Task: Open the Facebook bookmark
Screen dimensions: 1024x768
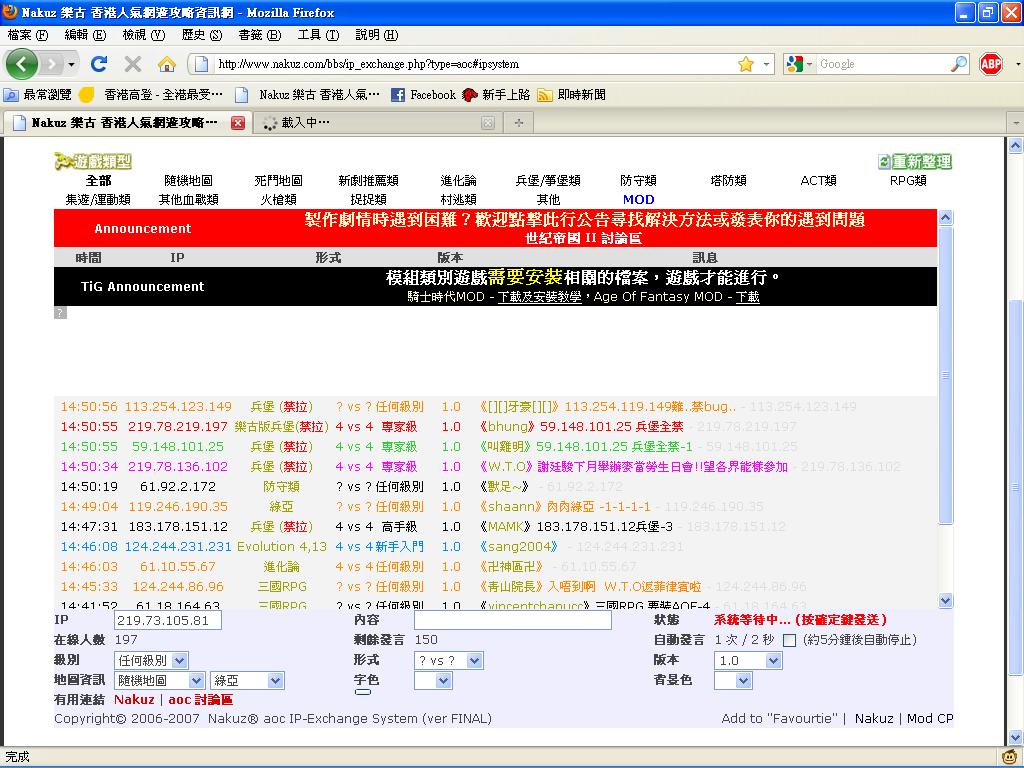Action: pos(423,95)
